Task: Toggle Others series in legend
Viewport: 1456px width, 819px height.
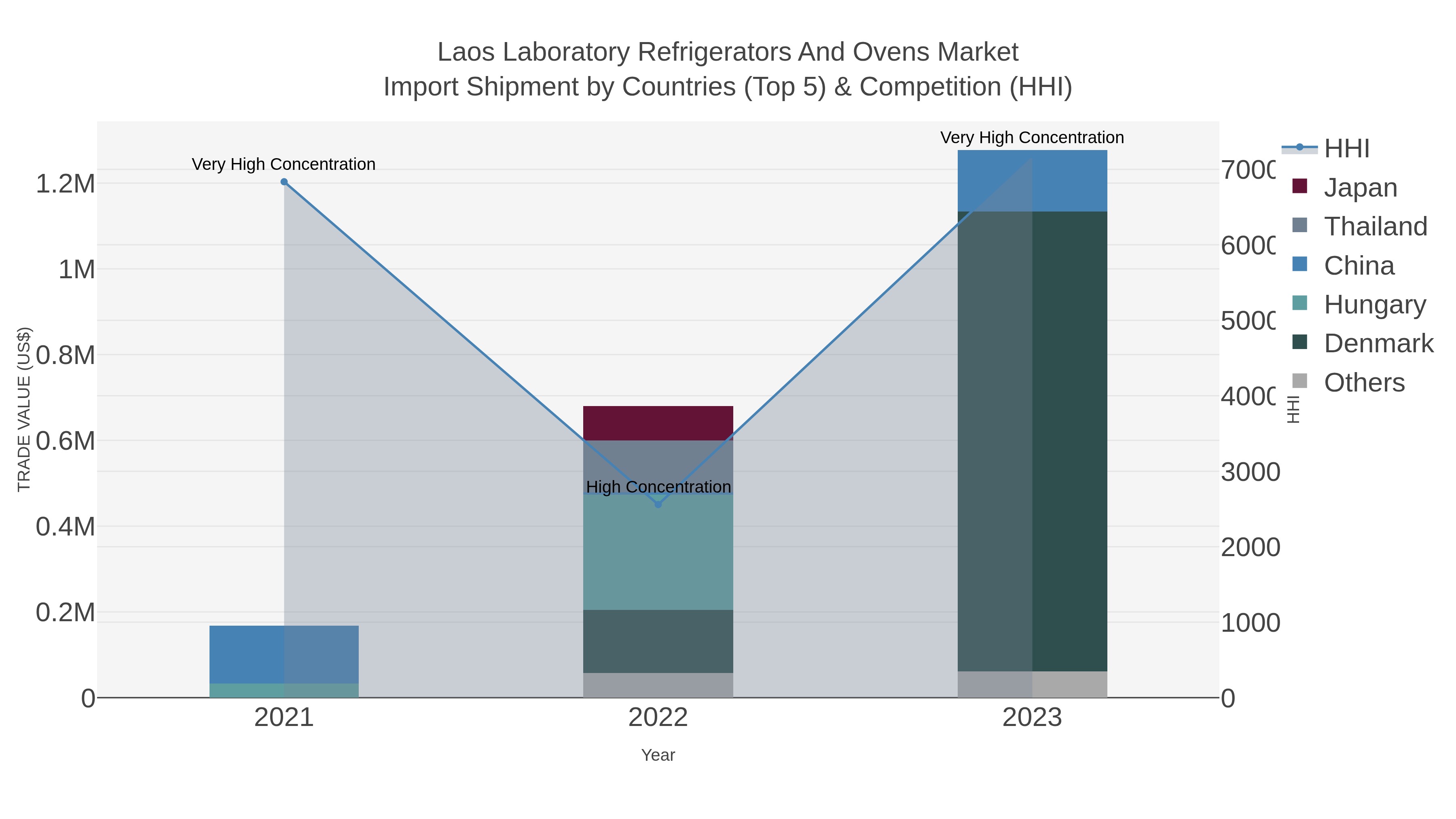Action: coord(1348,382)
